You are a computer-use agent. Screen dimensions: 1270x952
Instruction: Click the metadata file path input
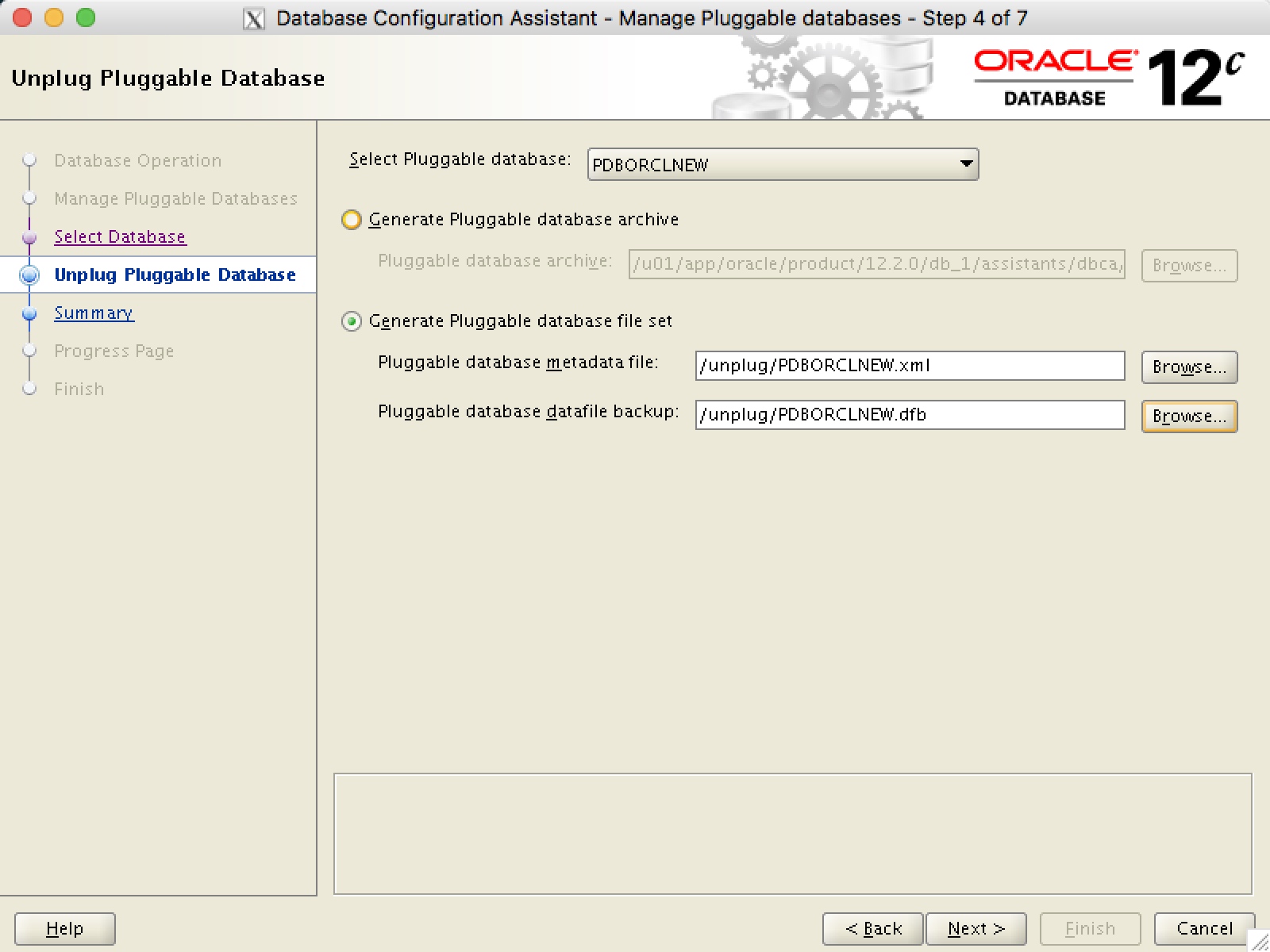coord(909,366)
